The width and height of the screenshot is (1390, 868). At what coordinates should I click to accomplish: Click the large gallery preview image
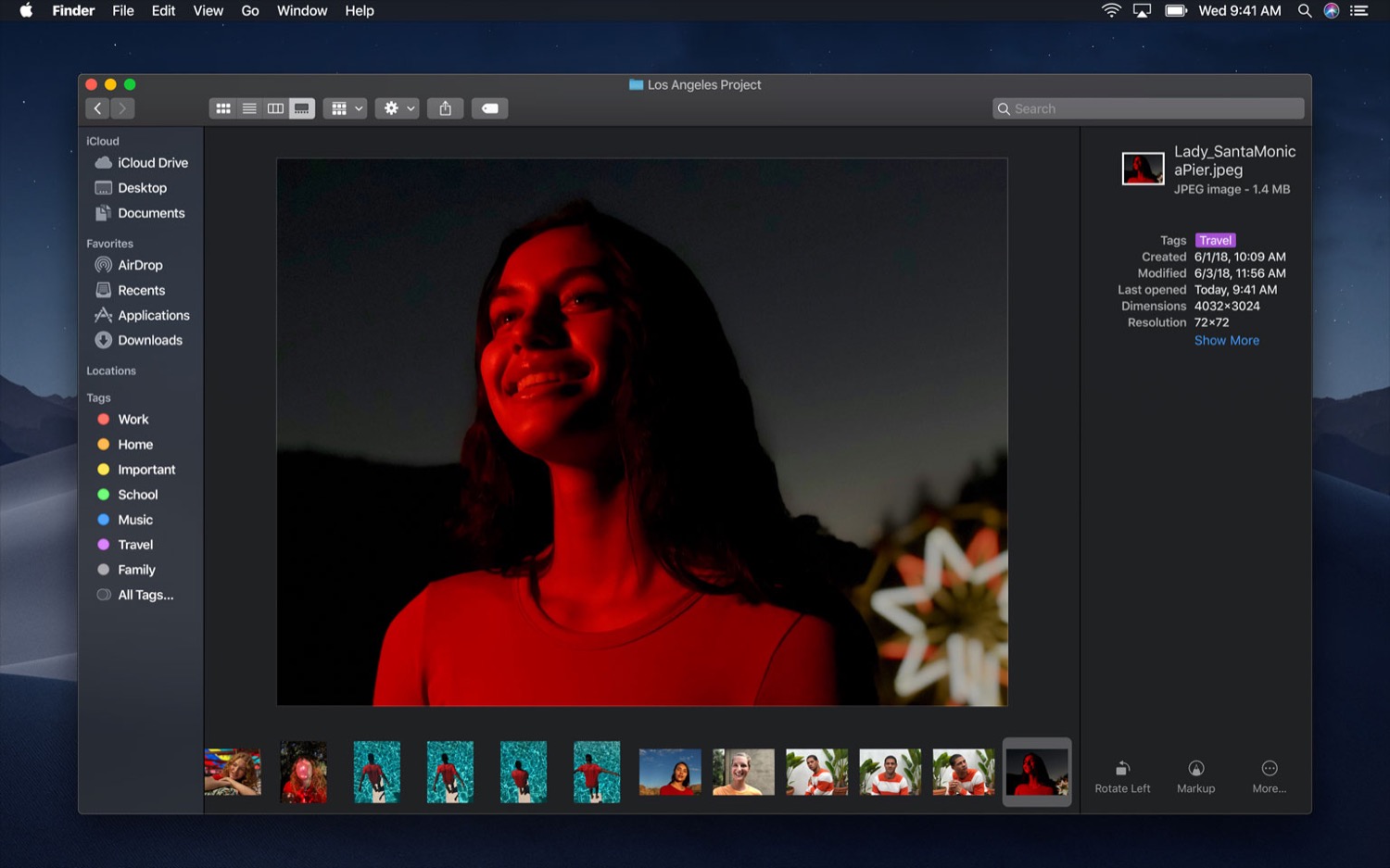coord(642,432)
